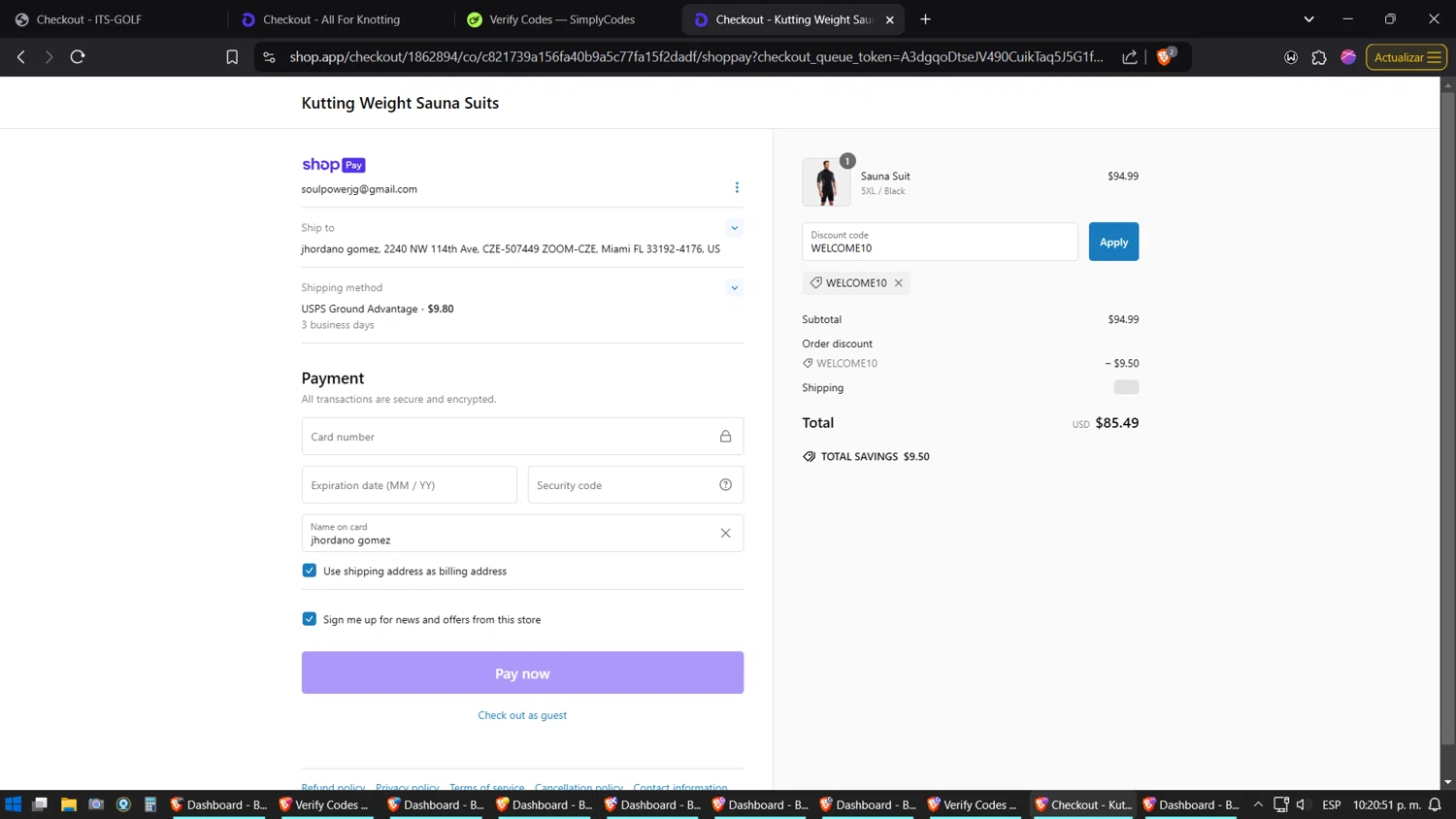Click the WELCOME10 tag icon under Order discount
1456x819 pixels.
click(808, 363)
